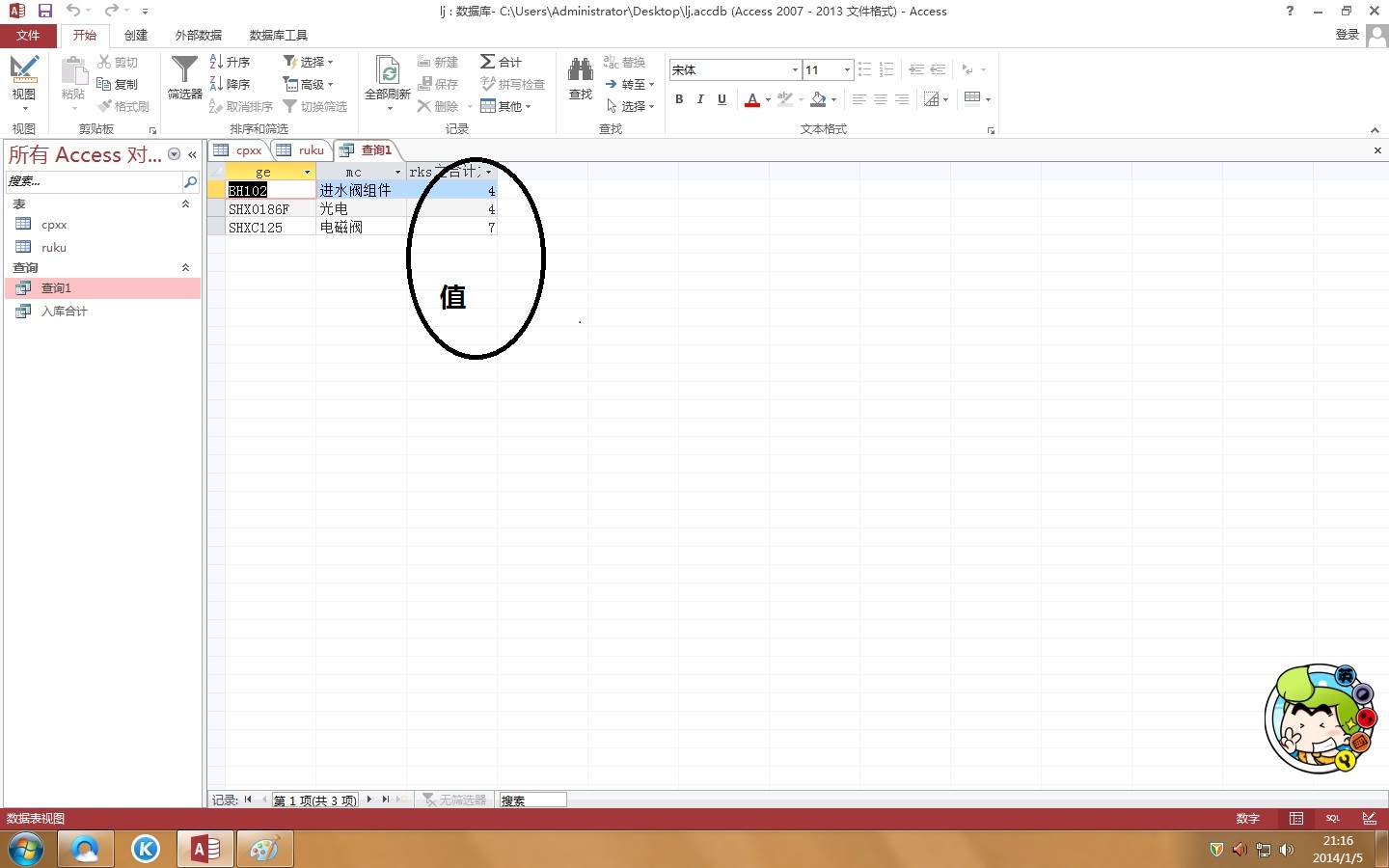Viewport: 1389px width, 868px height.
Task: Sort descending with 降序 button
Action: click(x=230, y=85)
